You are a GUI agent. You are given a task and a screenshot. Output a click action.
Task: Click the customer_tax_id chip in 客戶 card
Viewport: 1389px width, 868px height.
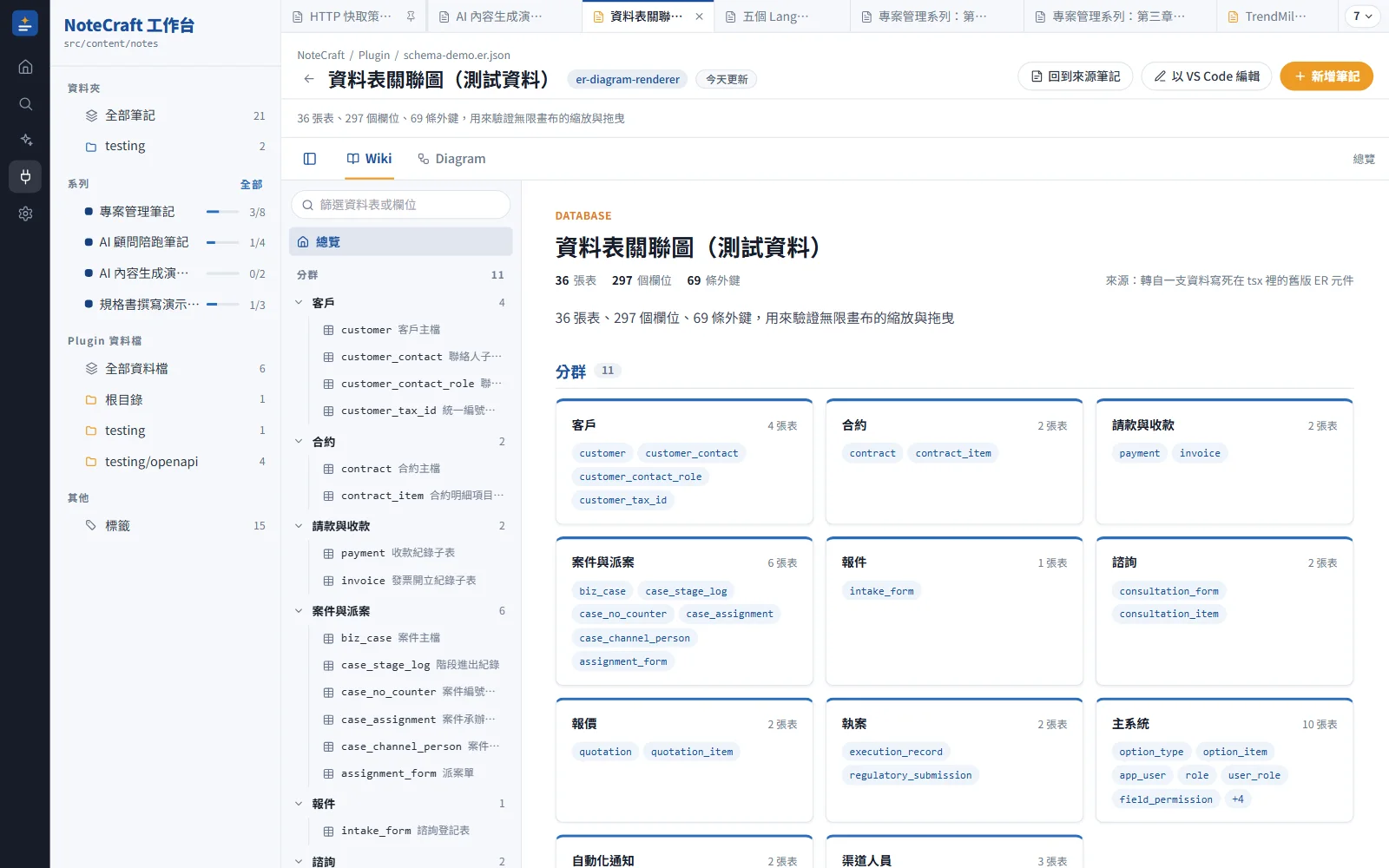[x=623, y=500]
